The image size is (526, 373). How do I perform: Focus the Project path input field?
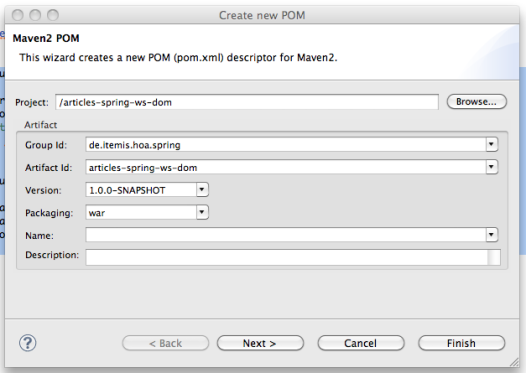pyautogui.click(x=247, y=102)
